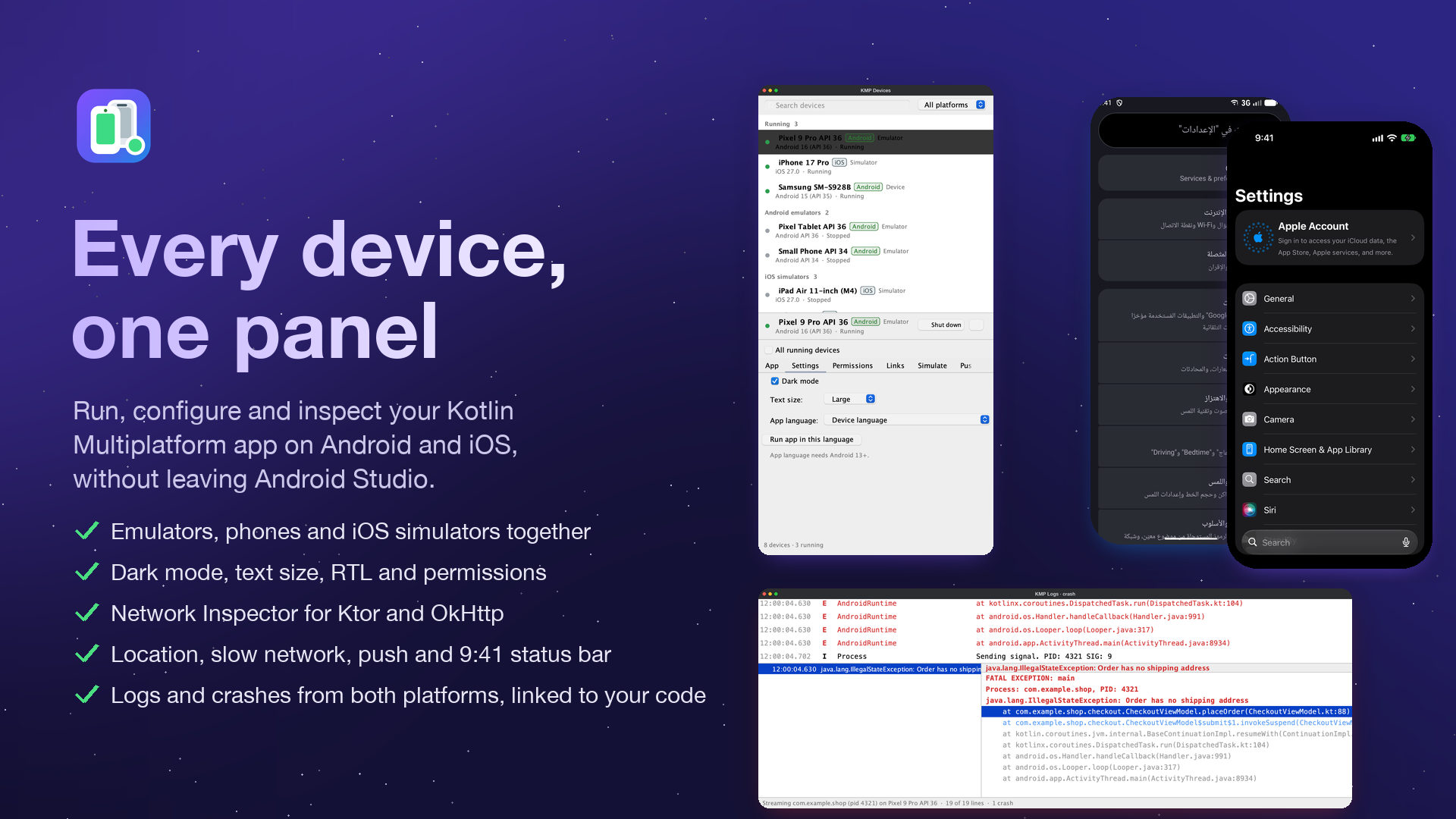
Task: Select the IllegalStateException crash entry in log list
Action: [869, 670]
